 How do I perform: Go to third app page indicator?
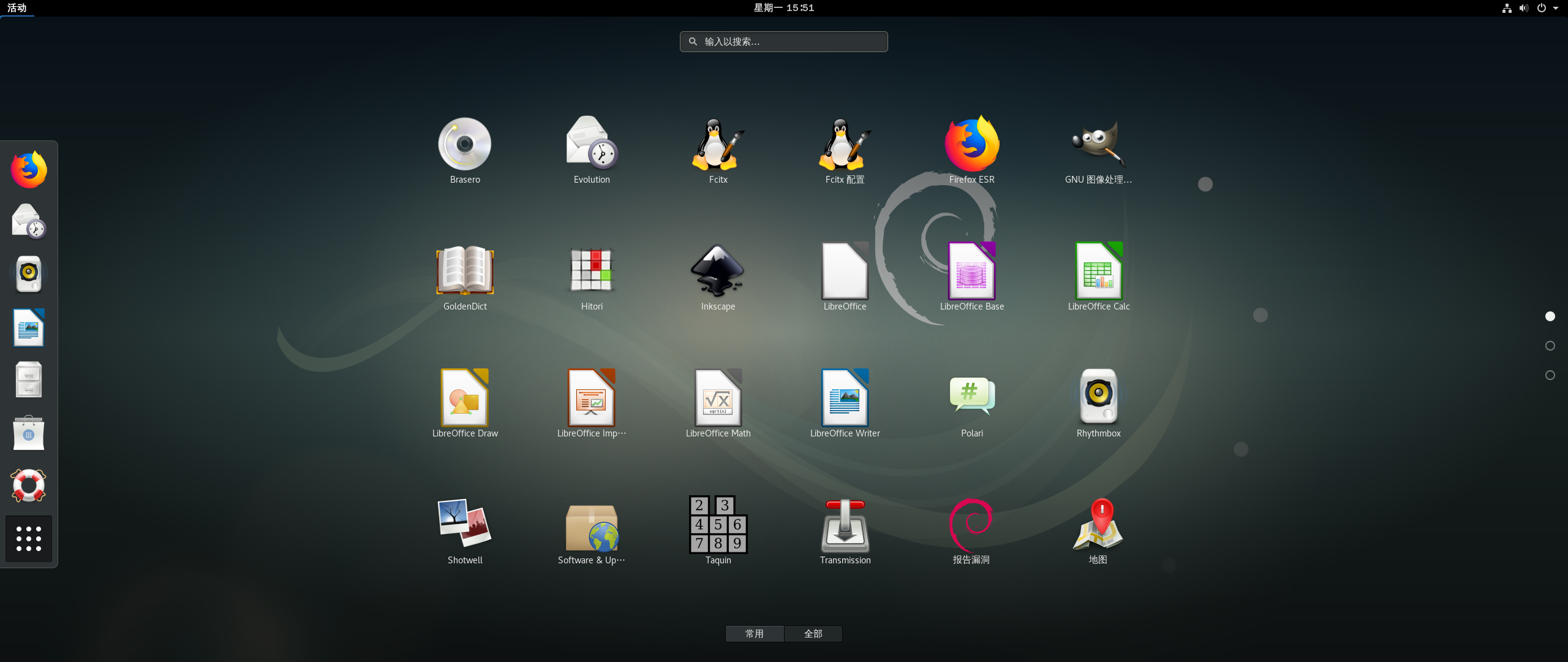[1550, 375]
